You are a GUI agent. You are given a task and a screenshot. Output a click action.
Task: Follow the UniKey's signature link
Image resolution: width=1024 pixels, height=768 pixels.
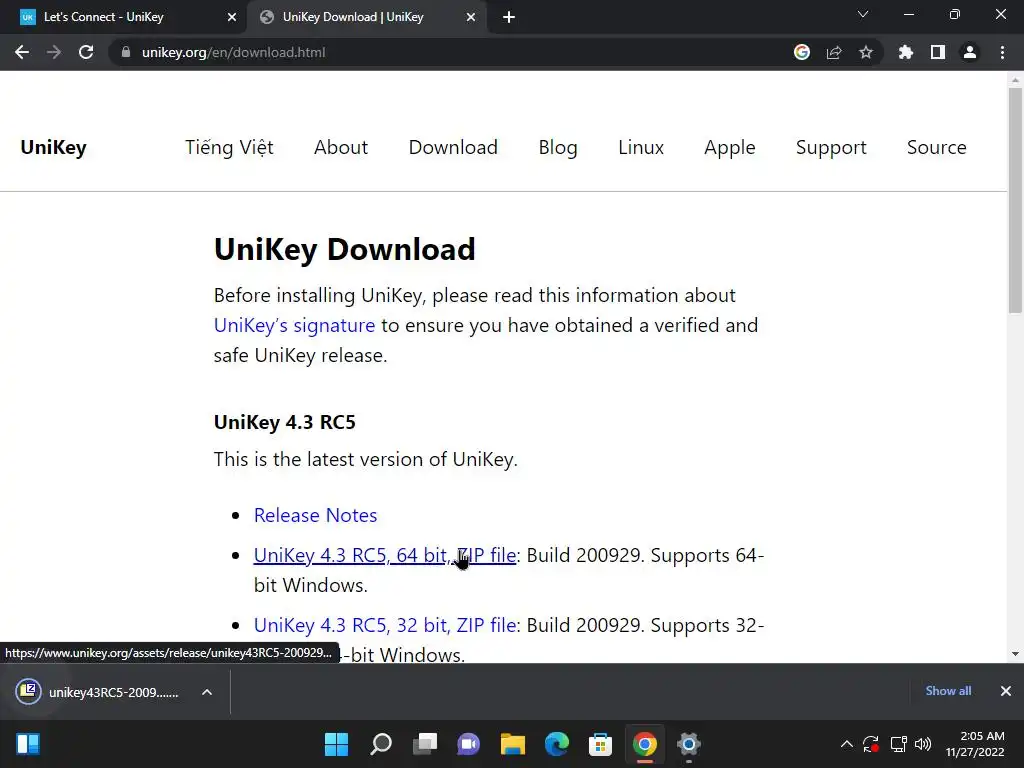coord(295,325)
